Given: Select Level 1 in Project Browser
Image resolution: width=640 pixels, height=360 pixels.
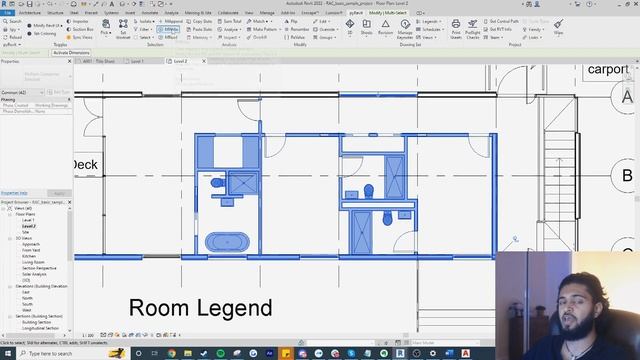Looking at the screenshot, I should coord(28,220).
